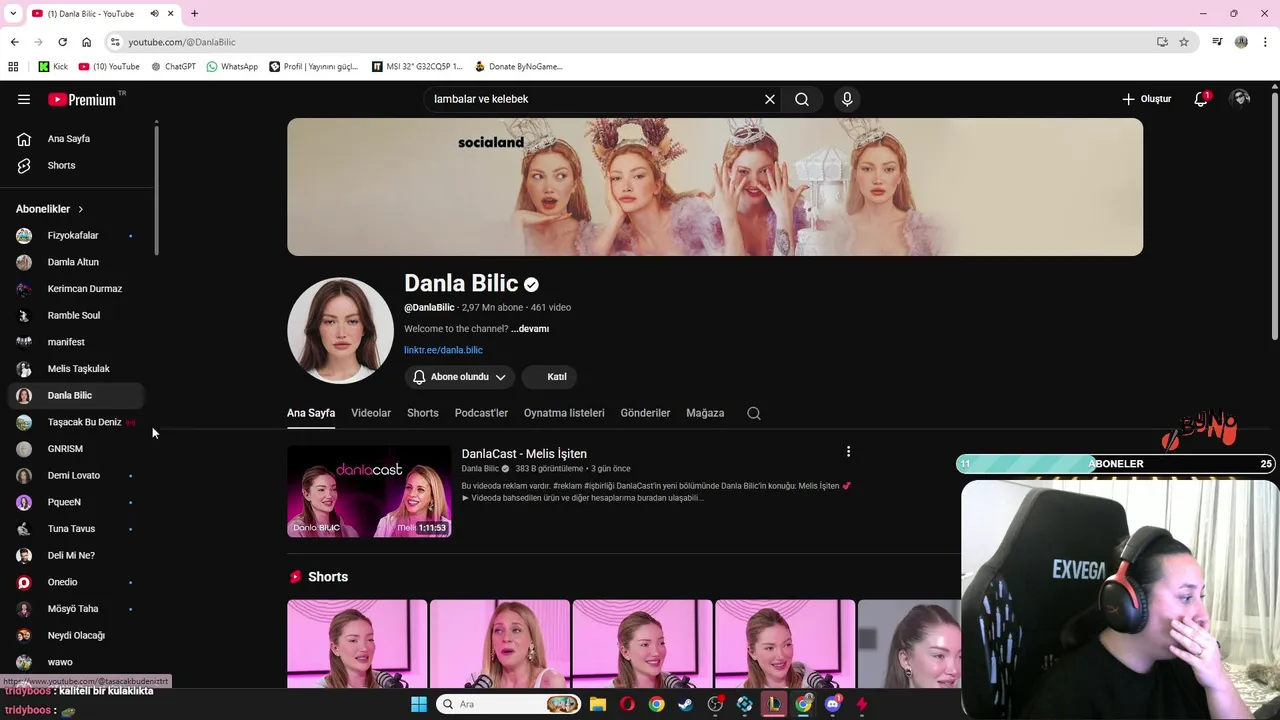
Task: Open Mağaza tab
Action: 705,413
